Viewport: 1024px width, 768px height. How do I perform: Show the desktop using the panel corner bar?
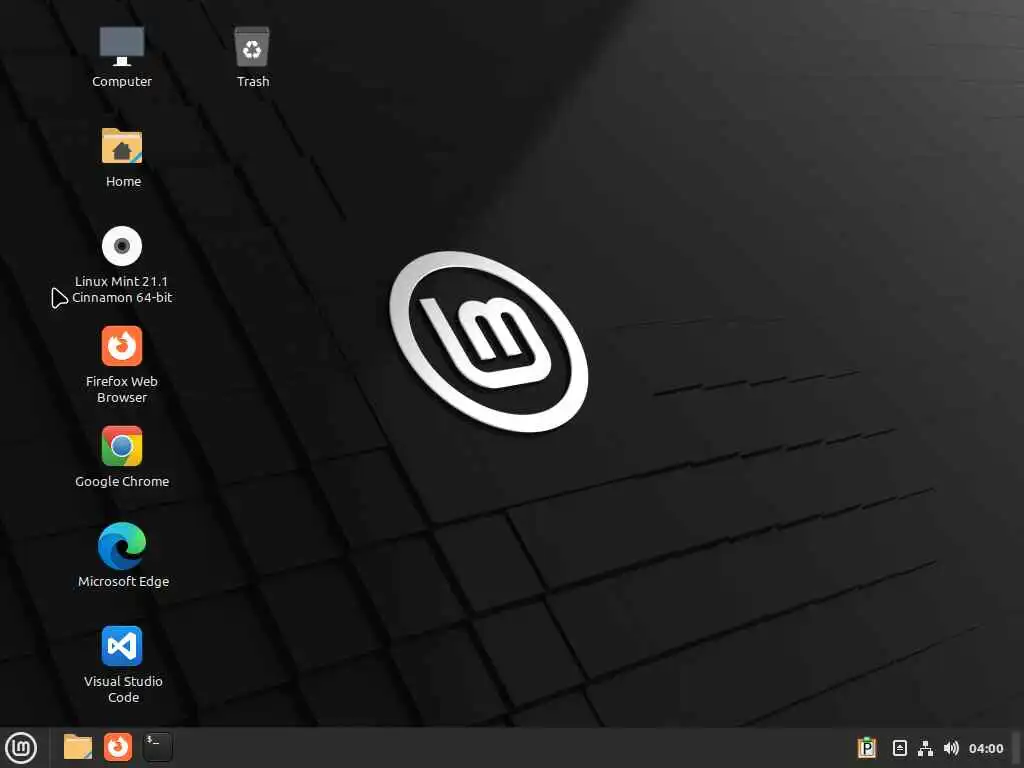tap(1016, 748)
